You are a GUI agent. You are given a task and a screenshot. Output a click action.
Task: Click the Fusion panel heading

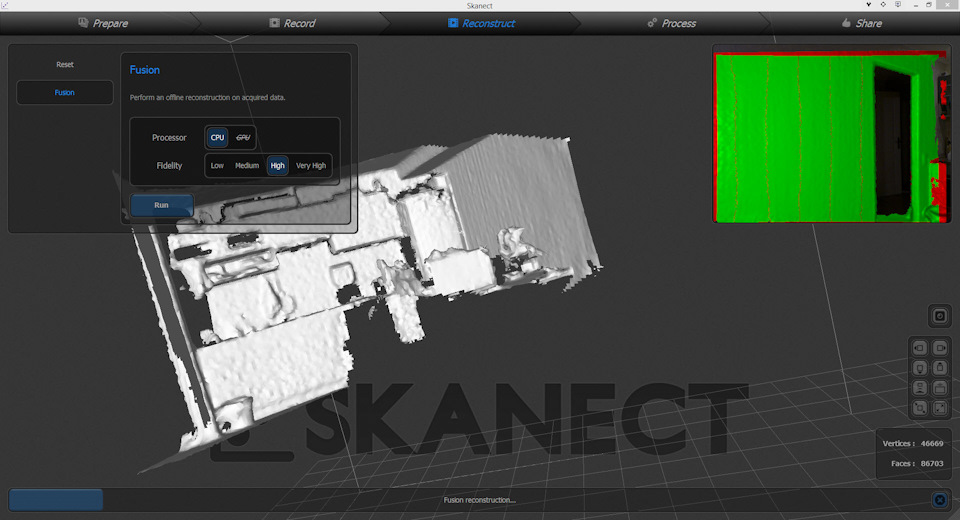[x=144, y=70]
